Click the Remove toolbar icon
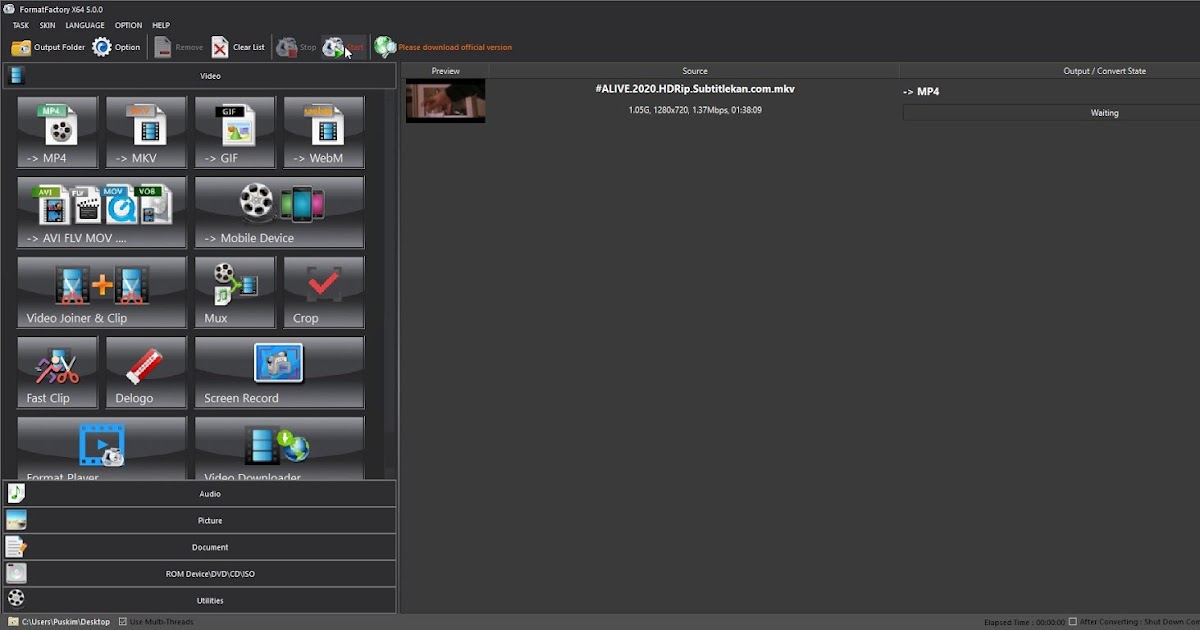The height and width of the screenshot is (630, 1200). click(x=163, y=47)
